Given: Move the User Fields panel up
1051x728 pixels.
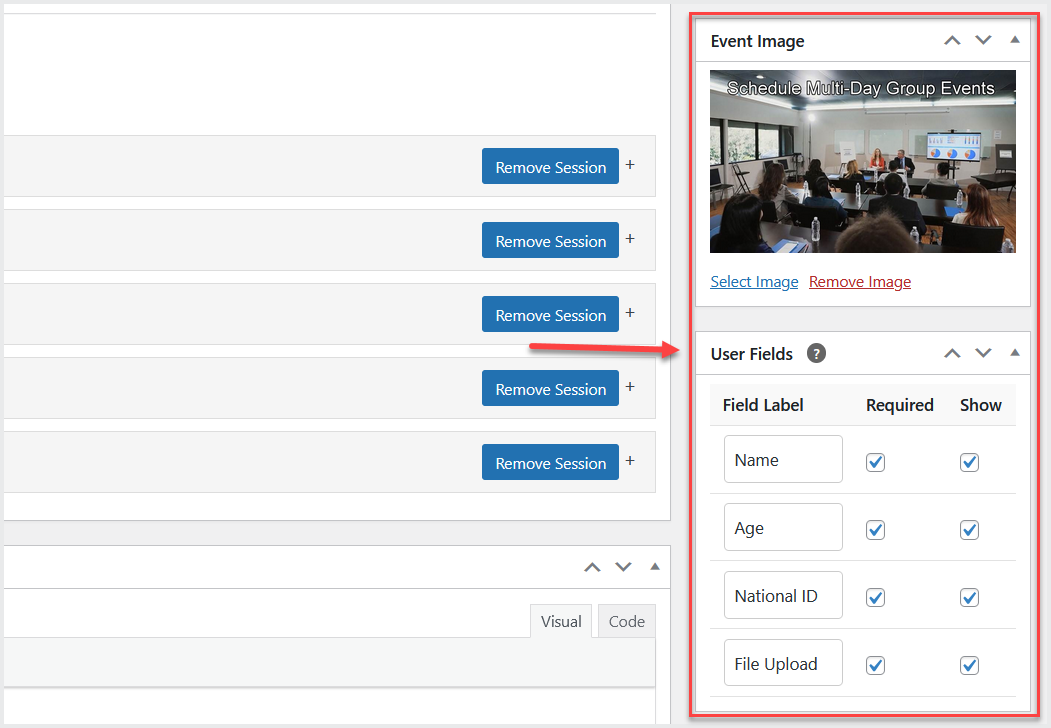Looking at the screenshot, I should coord(952,353).
